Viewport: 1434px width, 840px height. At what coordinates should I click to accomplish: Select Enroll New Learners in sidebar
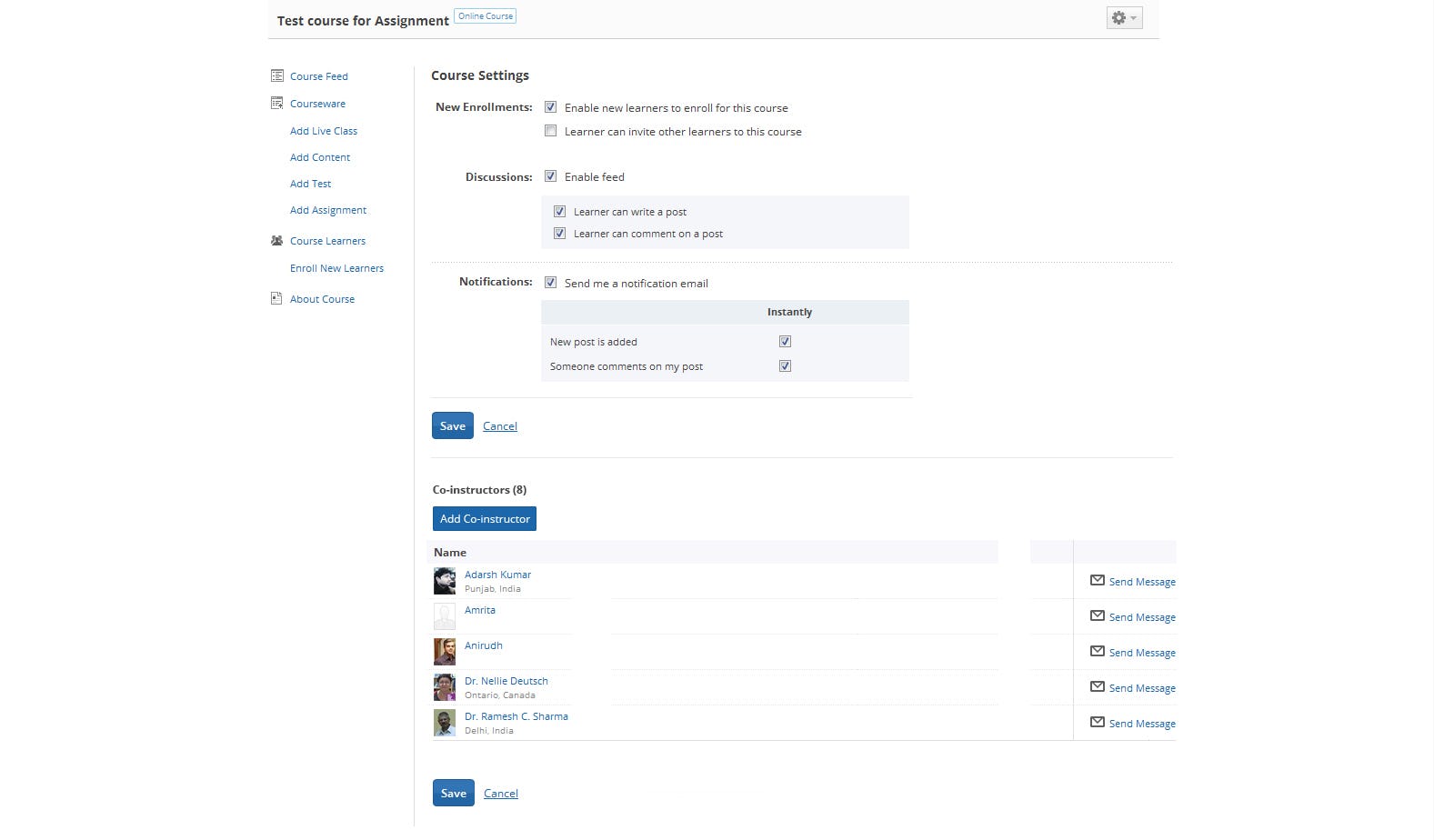point(336,268)
